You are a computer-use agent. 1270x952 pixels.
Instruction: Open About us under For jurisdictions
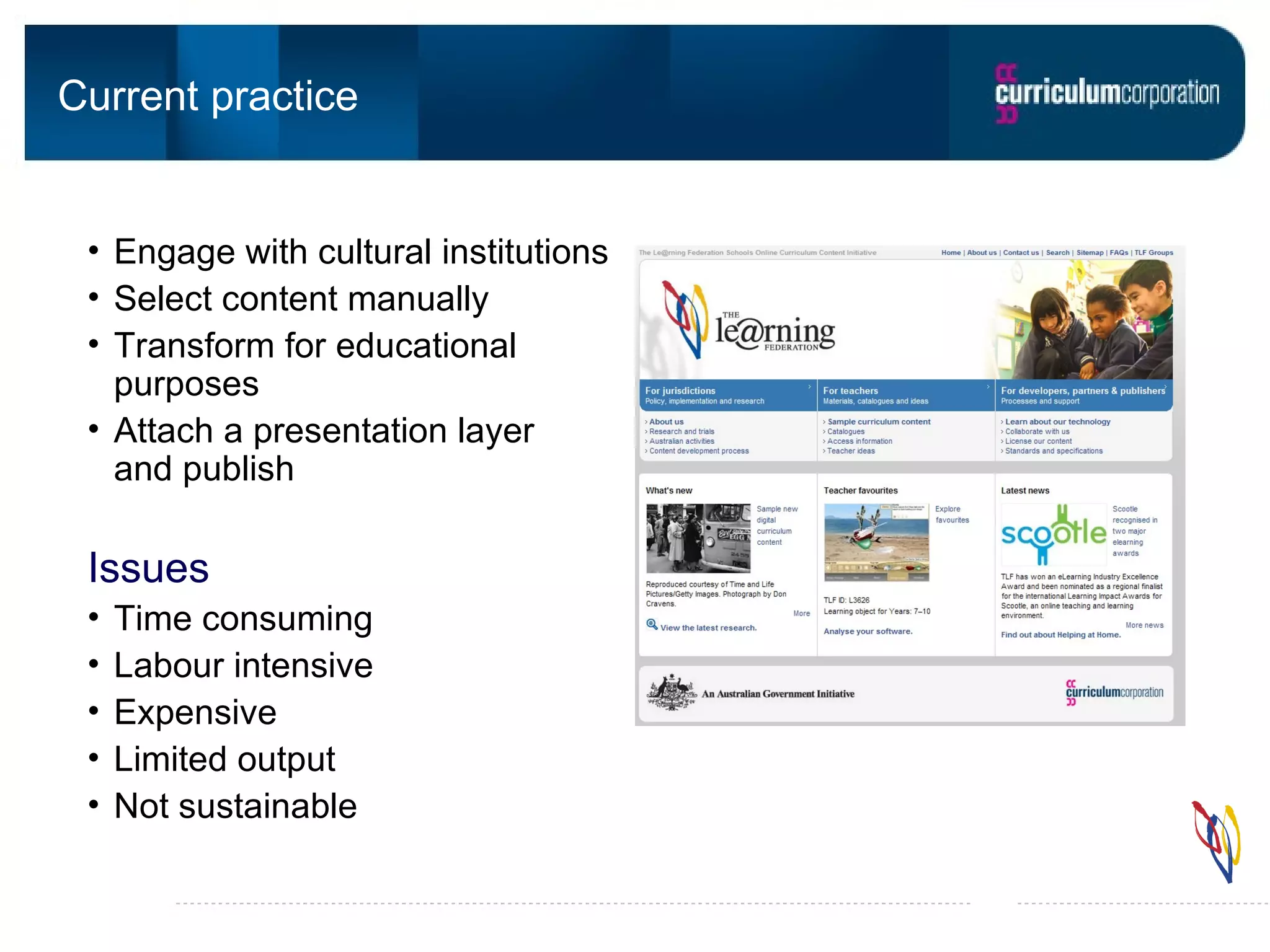coord(666,422)
